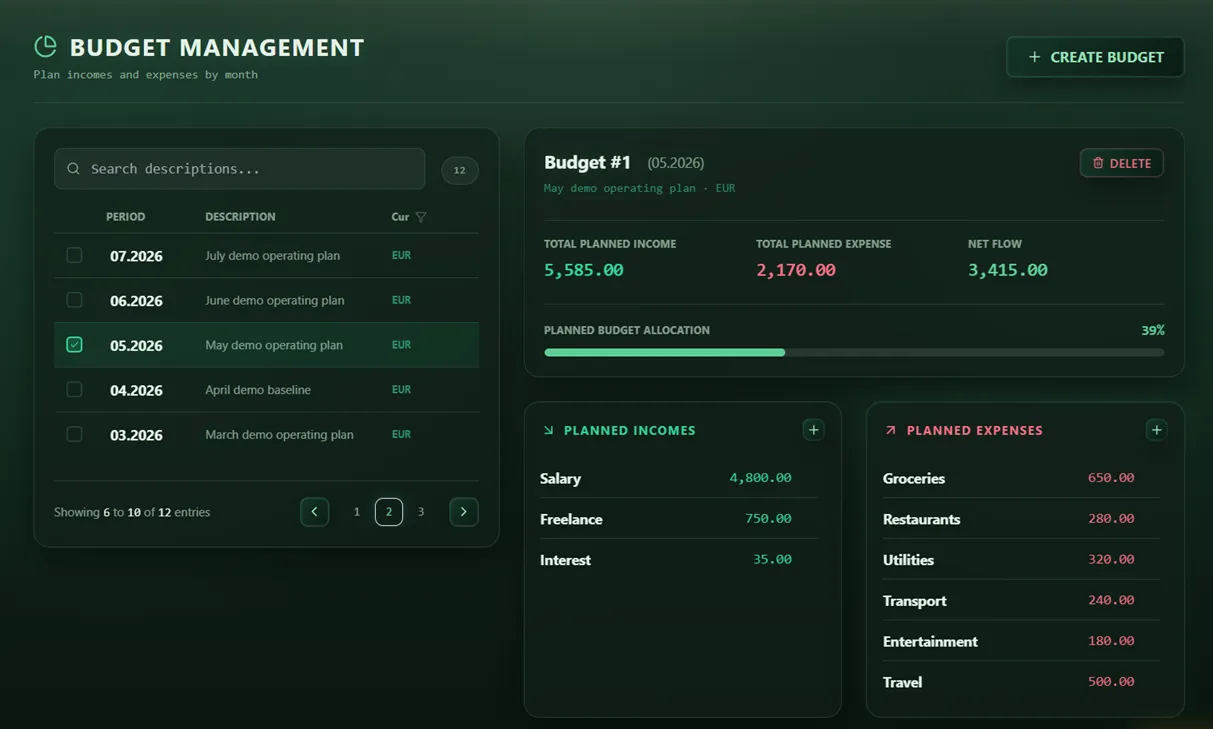Go to page 3 of entries
Image resolution: width=1213 pixels, height=729 pixels.
421,512
